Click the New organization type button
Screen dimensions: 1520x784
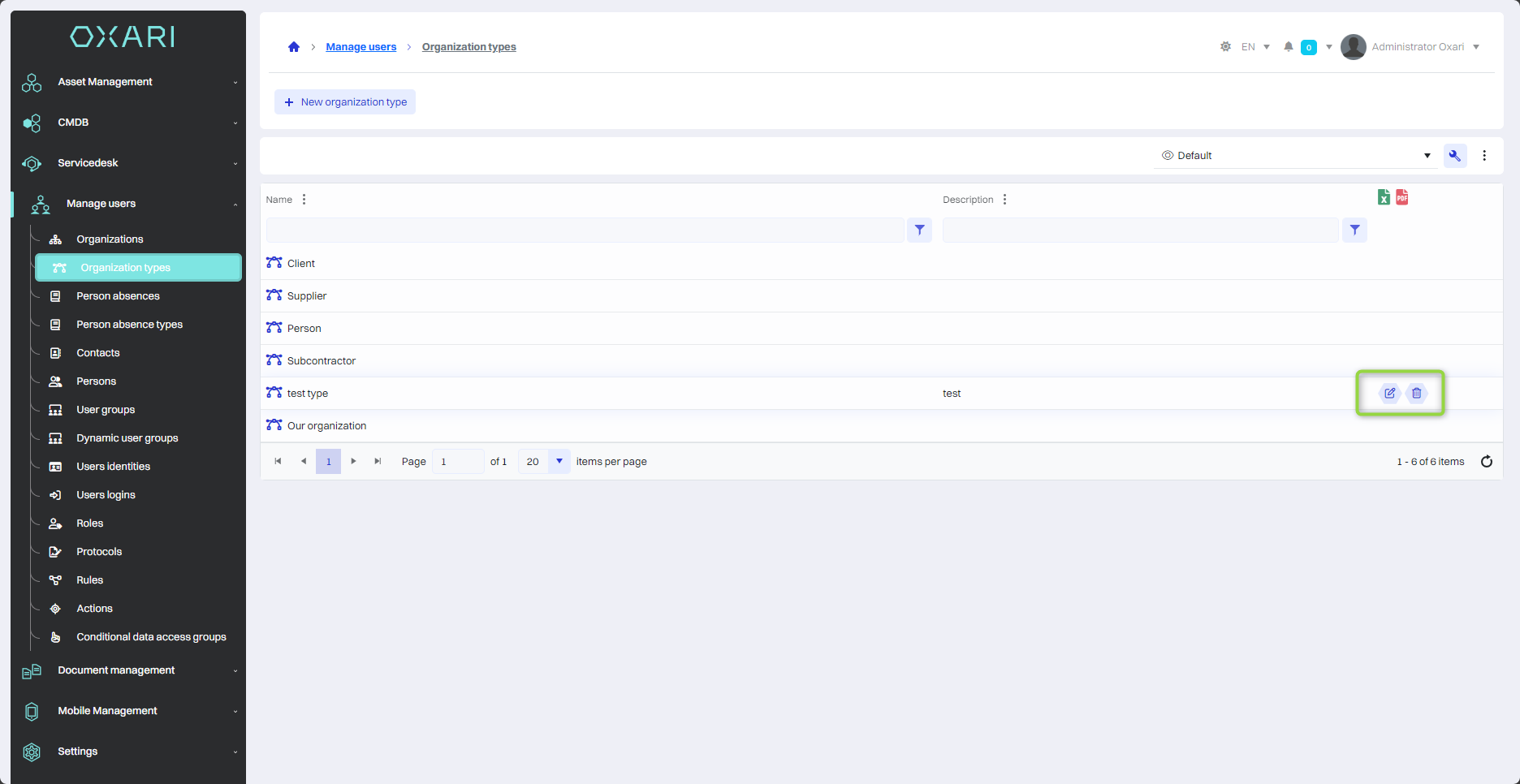click(x=345, y=102)
